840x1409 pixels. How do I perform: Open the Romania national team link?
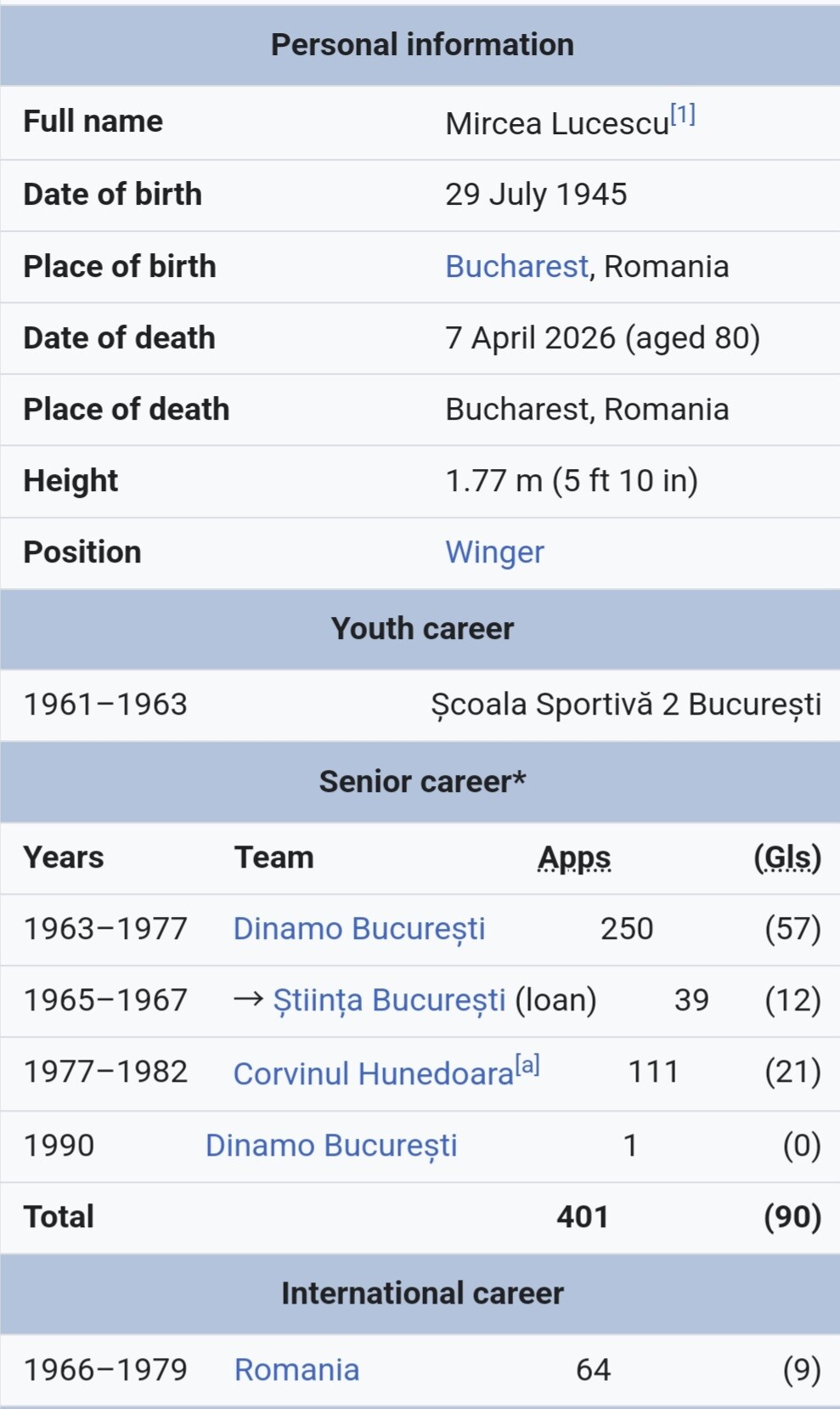coord(297,1370)
